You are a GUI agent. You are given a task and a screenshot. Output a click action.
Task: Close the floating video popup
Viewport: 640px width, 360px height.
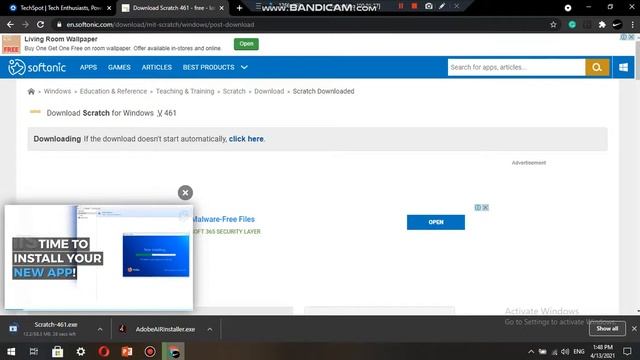(x=185, y=193)
